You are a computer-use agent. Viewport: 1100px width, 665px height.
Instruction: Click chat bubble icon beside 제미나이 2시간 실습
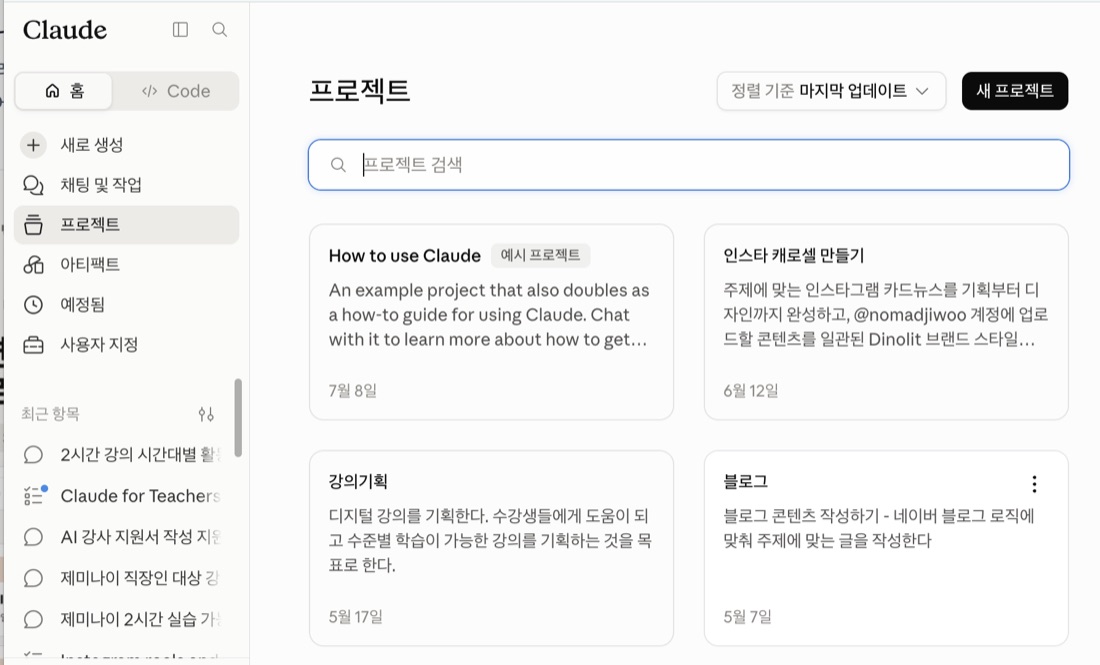pos(33,619)
